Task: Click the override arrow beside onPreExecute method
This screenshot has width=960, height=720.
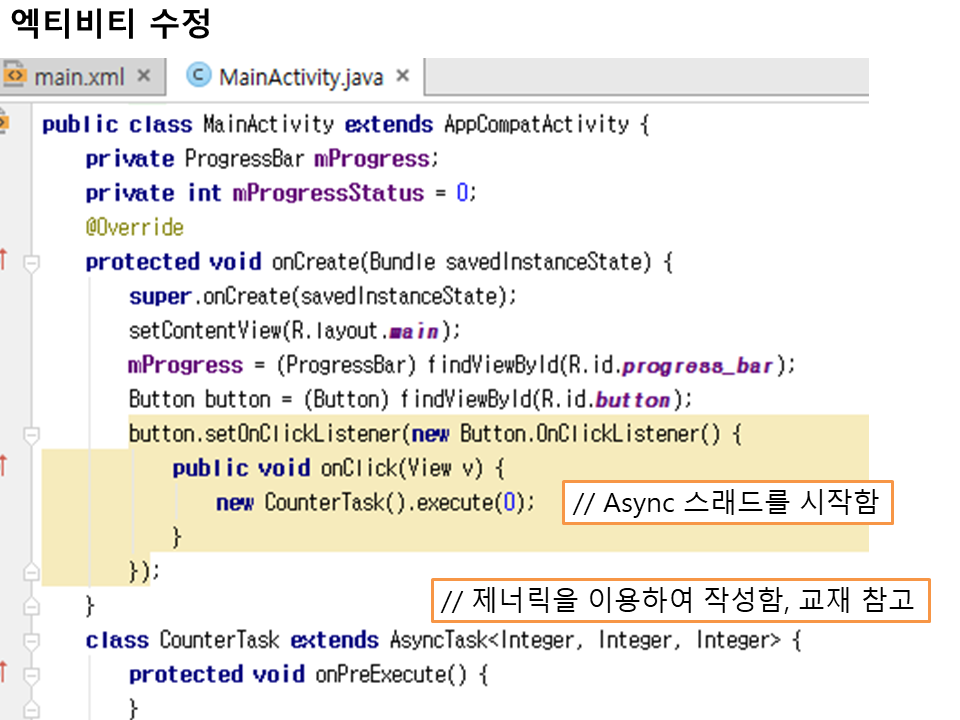Action: click(4, 672)
